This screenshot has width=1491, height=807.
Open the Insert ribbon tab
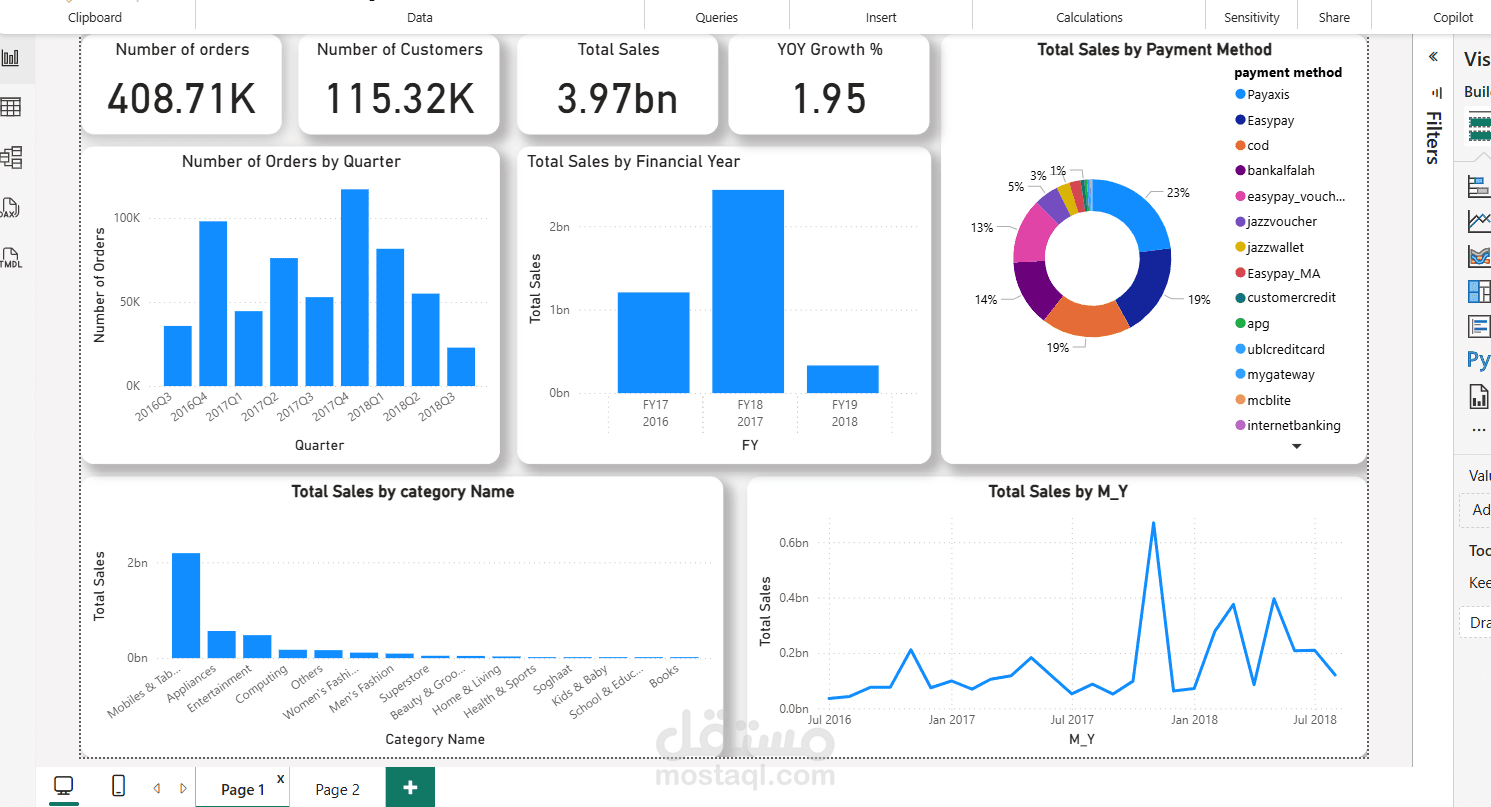pyautogui.click(x=880, y=16)
